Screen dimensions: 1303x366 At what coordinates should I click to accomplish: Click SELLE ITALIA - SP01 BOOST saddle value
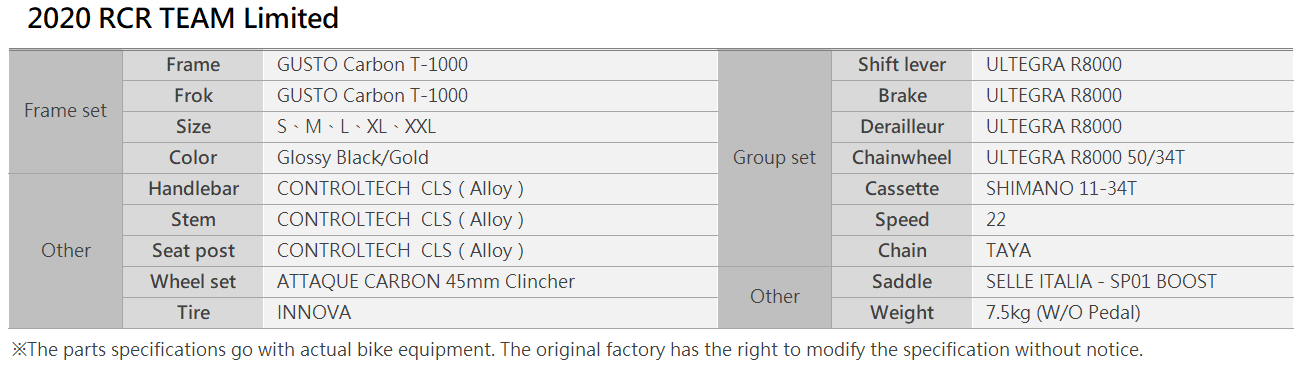pyautogui.click(x=1101, y=282)
